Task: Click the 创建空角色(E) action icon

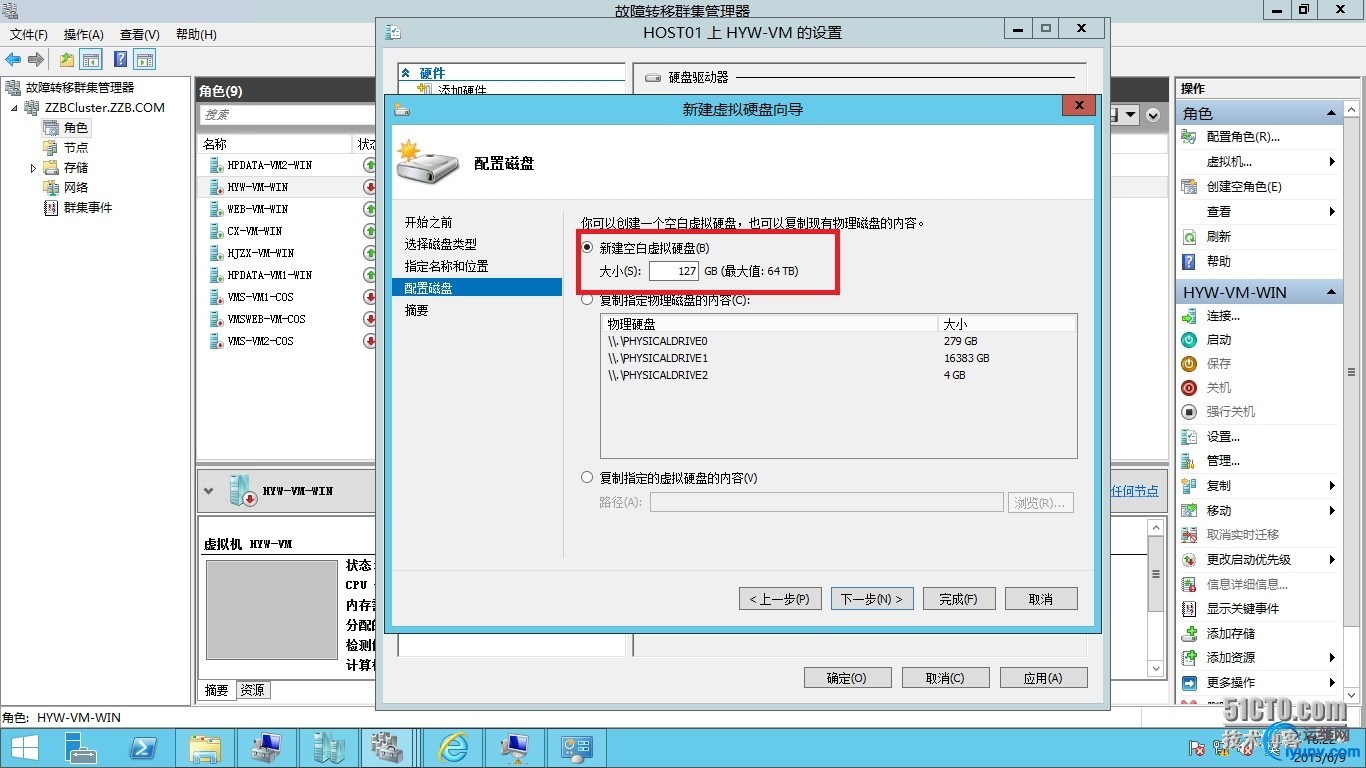Action: tap(1189, 187)
